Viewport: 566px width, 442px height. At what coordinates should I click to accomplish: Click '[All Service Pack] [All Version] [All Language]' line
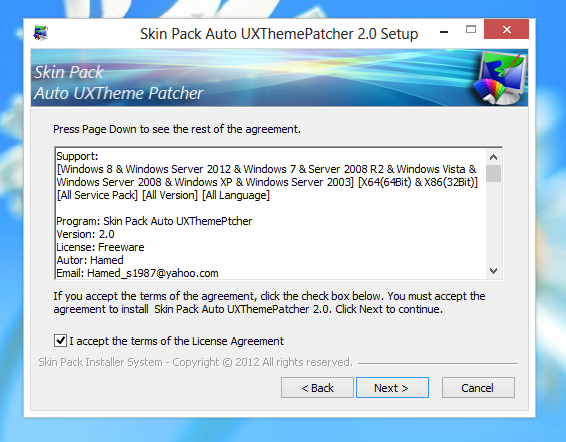[163, 195]
